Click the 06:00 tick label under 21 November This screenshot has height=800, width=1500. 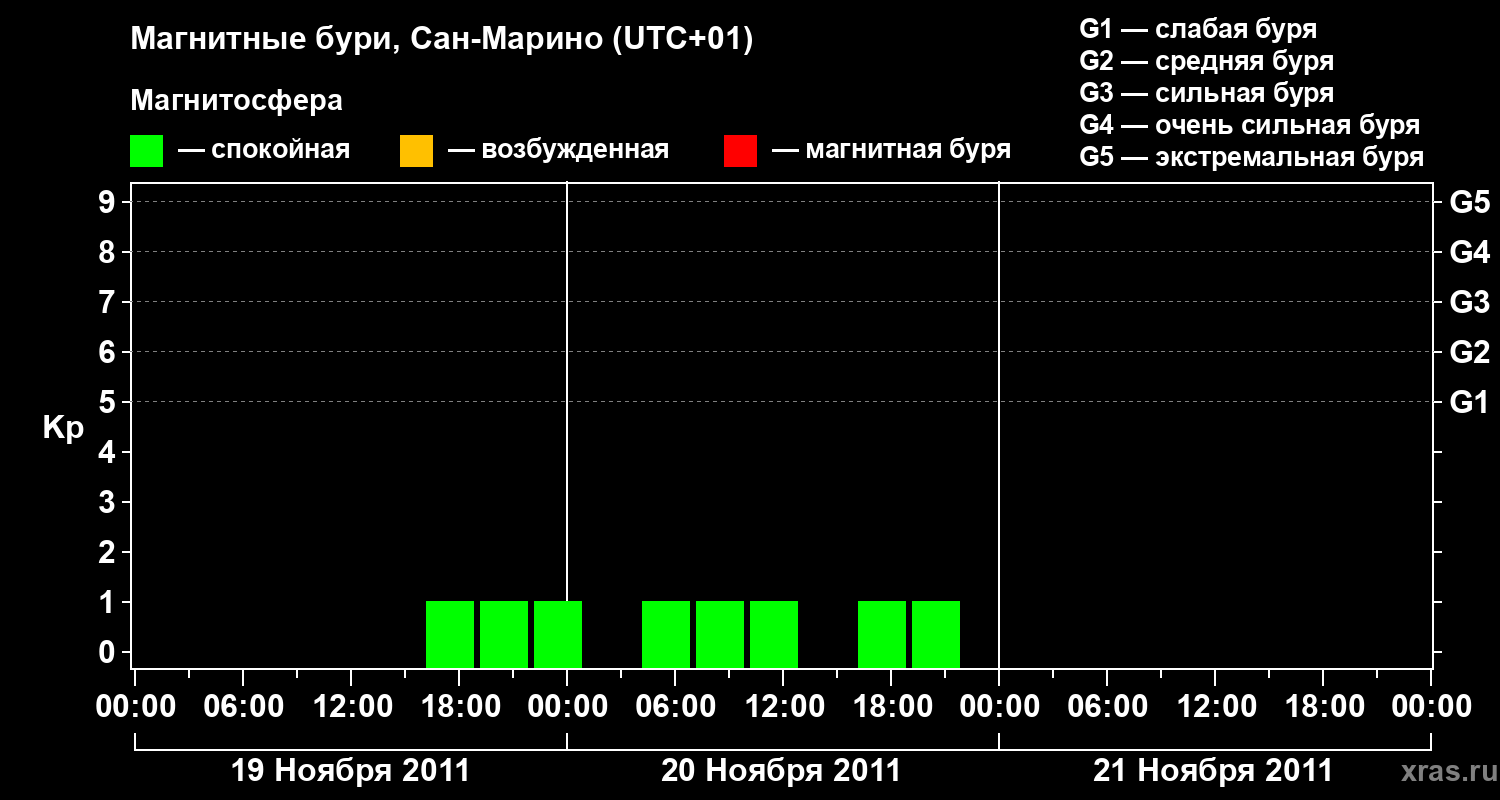click(1107, 707)
